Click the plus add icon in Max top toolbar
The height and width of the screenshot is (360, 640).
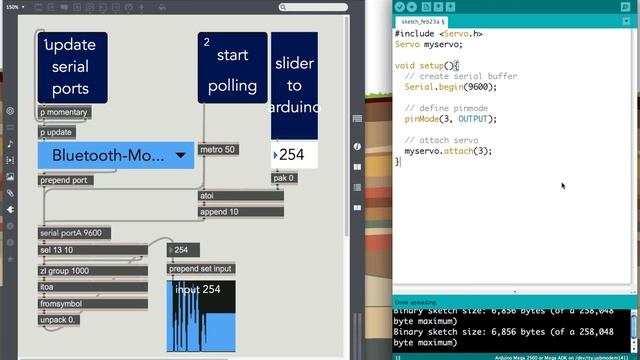(x=142, y=7)
